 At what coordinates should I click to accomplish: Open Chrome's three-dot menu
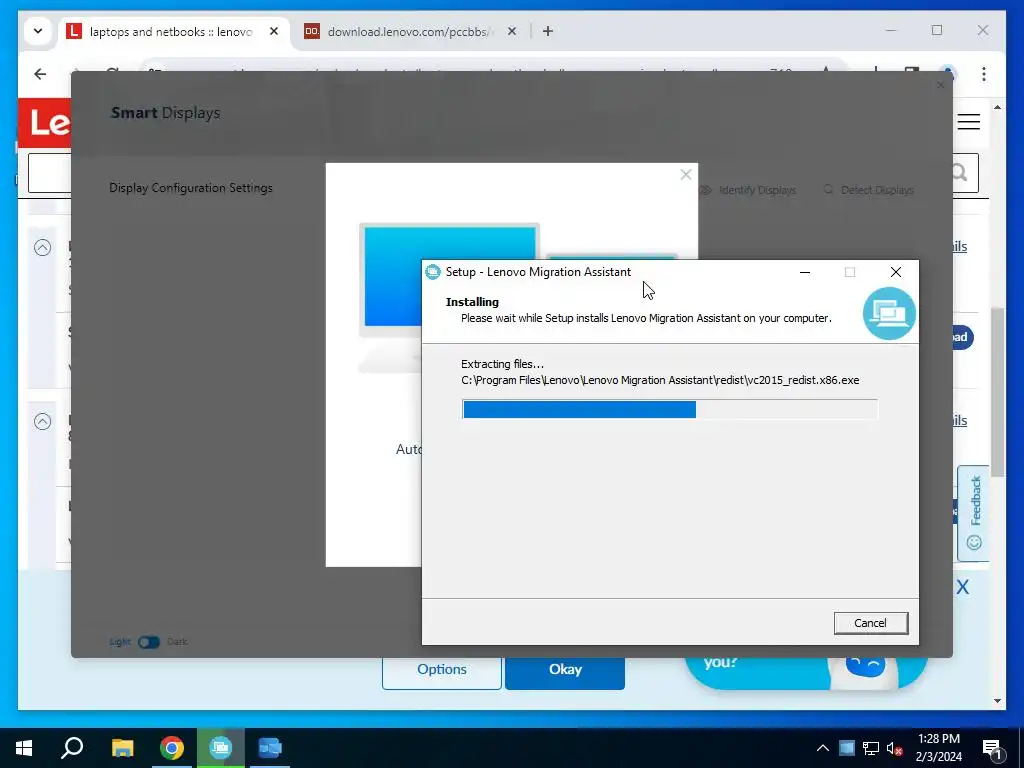click(x=984, y=74)
